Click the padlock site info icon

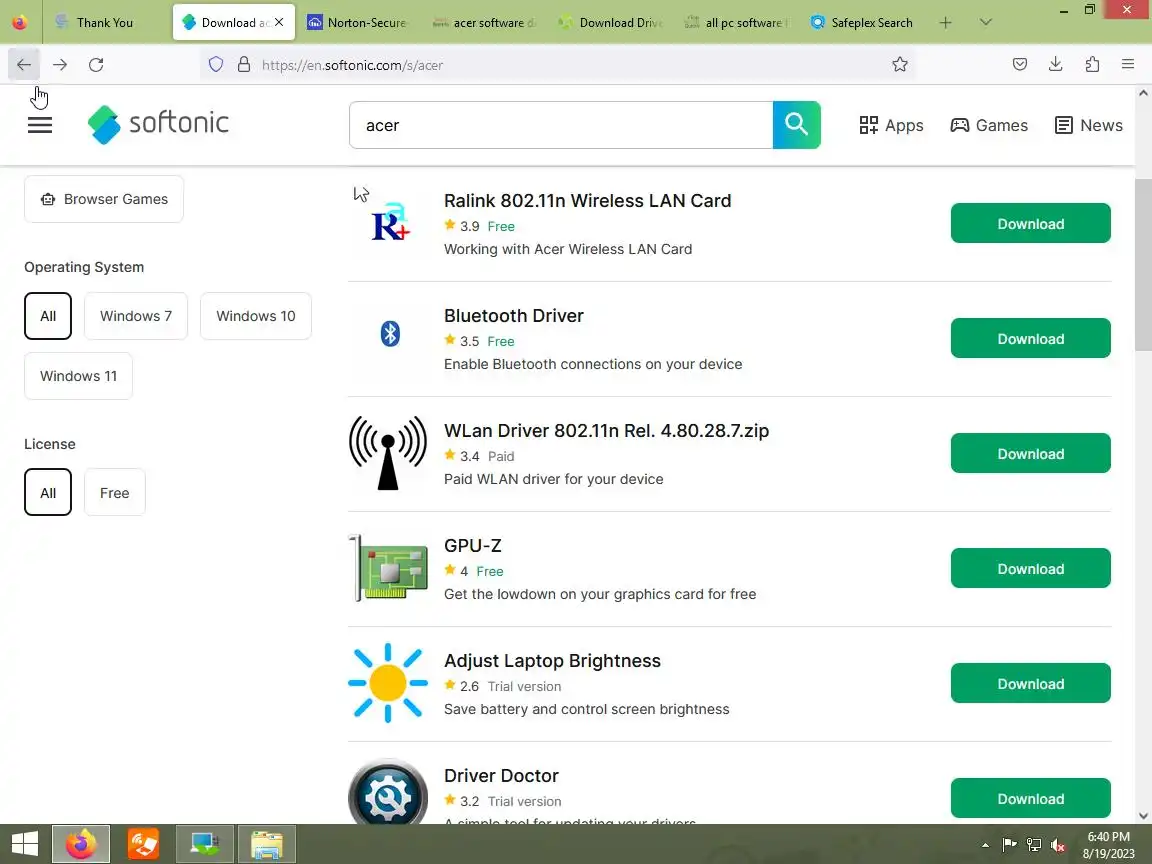coord(244,65)
